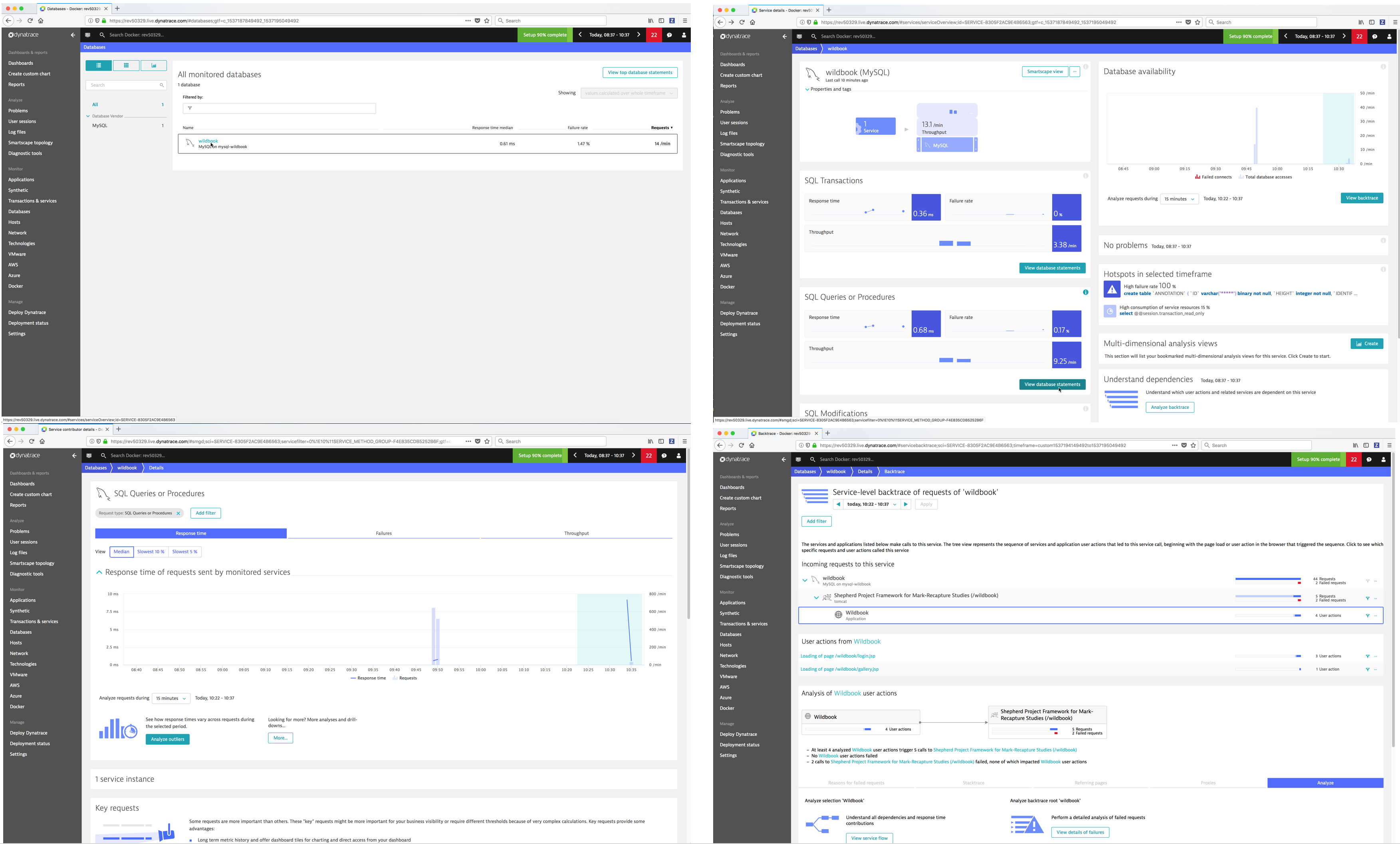The width and height of the screenshot is (1400, 844).
Task: Toggle filter funnel on Wildbook Application row
Action: tap(1368, 616)
